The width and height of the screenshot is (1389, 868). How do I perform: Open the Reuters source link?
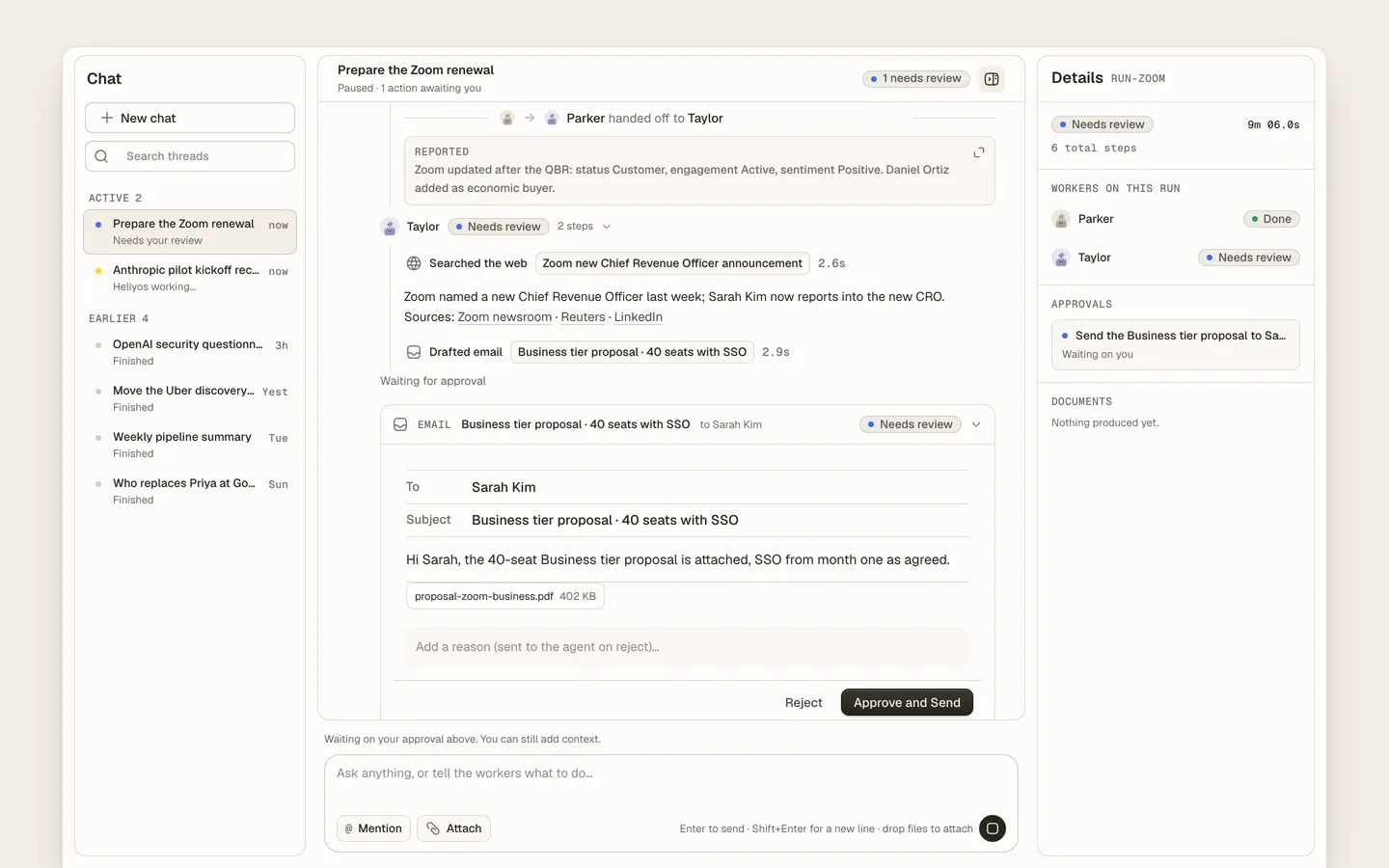pos(583,317)
